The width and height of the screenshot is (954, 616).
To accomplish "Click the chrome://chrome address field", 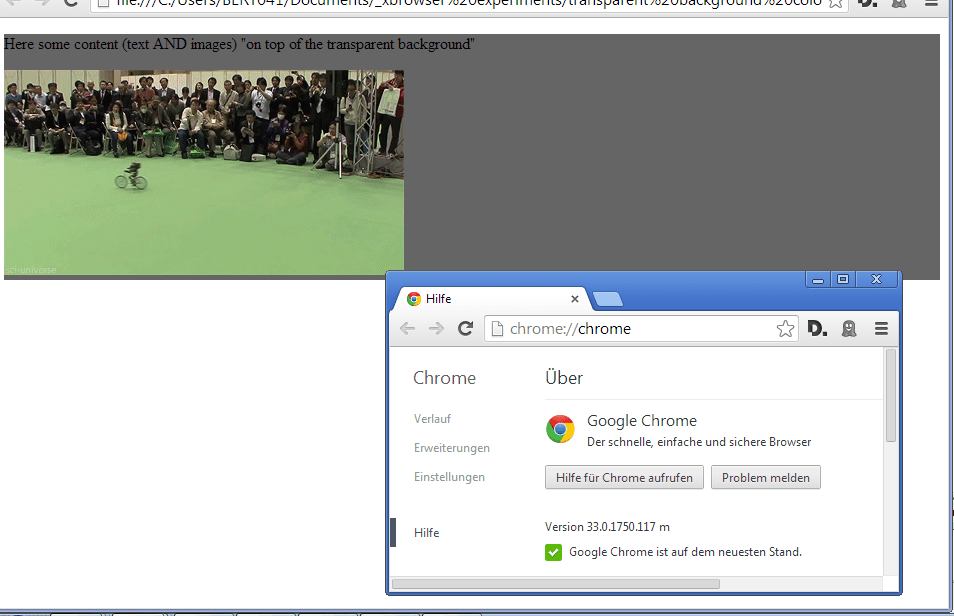I will (x=641, y=329).
